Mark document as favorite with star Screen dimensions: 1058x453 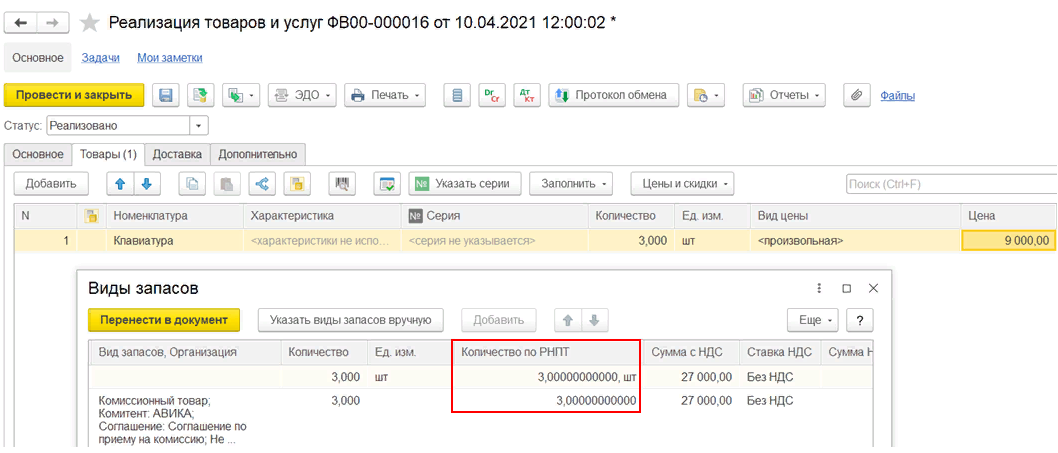tap(90, 22)
